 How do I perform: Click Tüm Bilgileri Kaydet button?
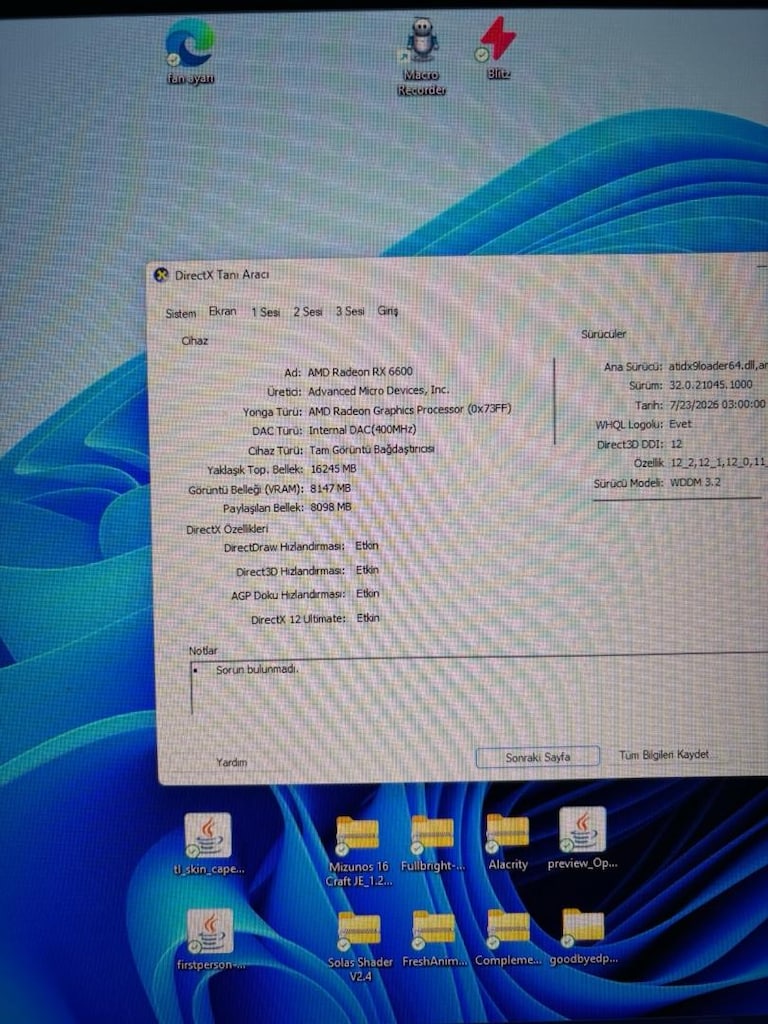point(664,754)
